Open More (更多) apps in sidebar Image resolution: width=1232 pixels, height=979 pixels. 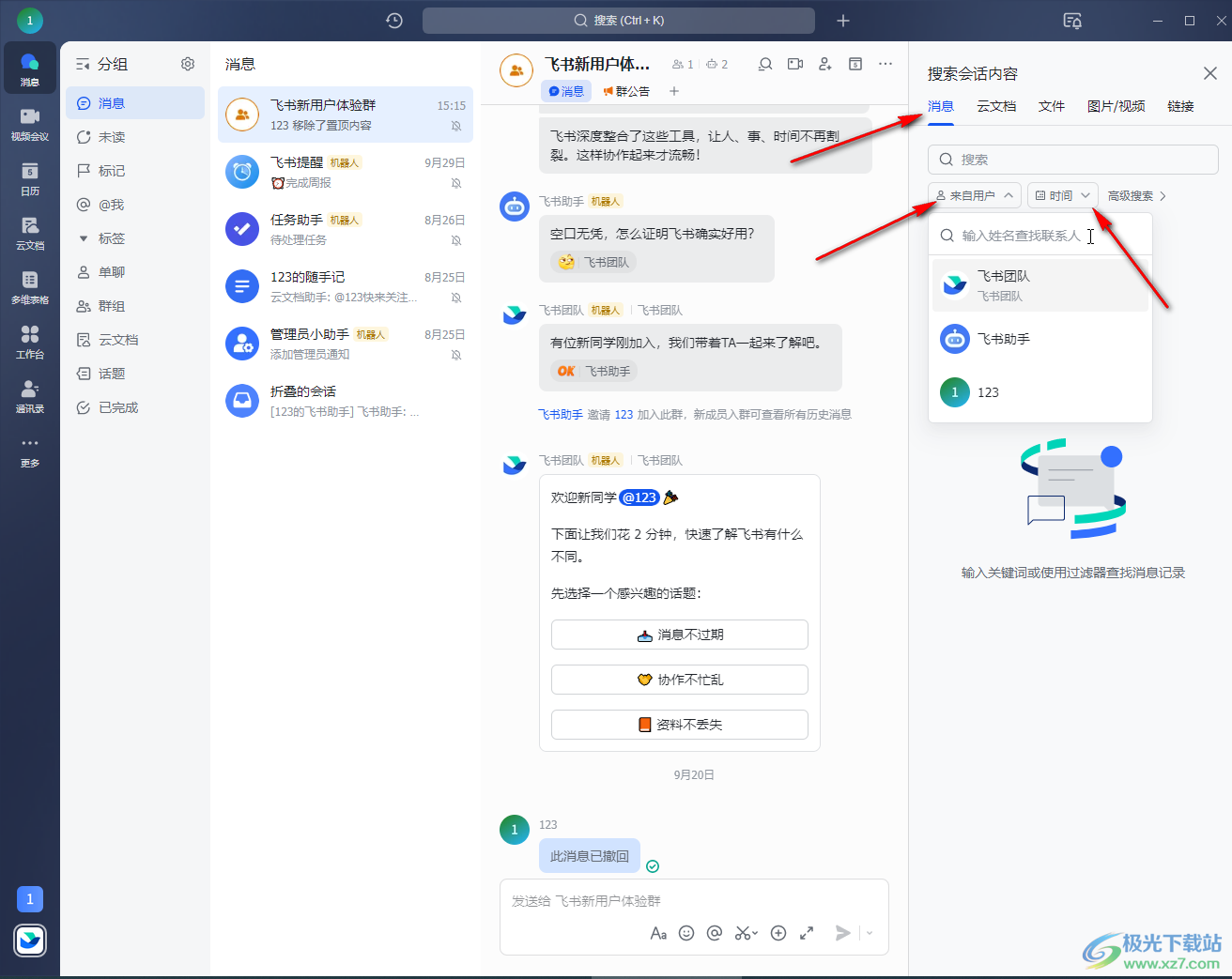point(30,450)
